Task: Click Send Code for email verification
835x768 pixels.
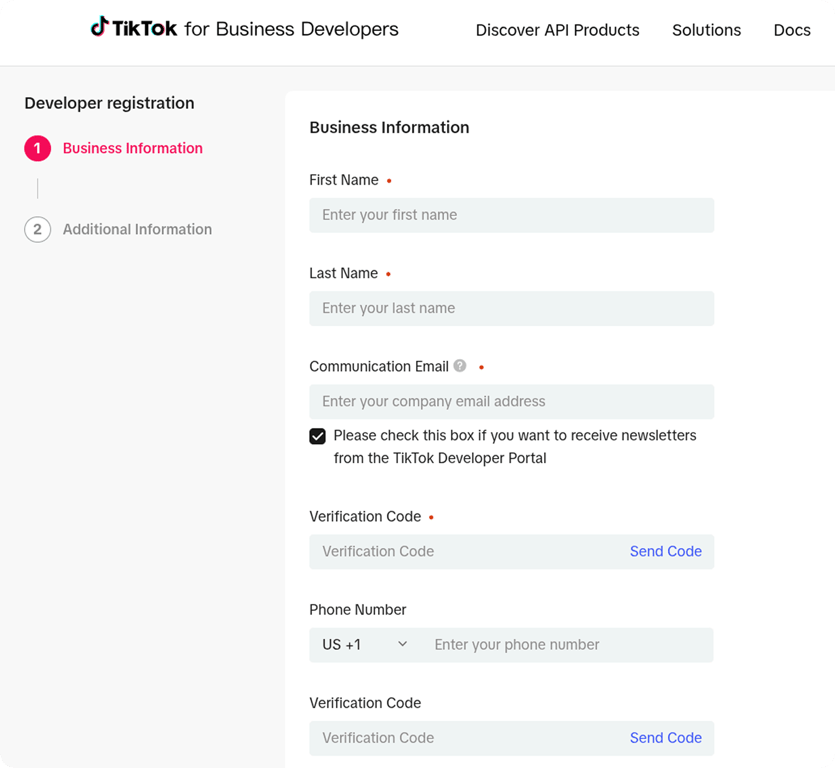Action: click(666, 551)
